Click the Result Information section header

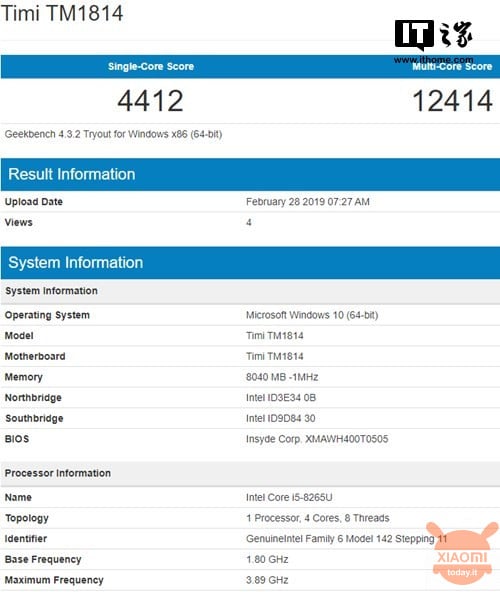click(250, 174)
